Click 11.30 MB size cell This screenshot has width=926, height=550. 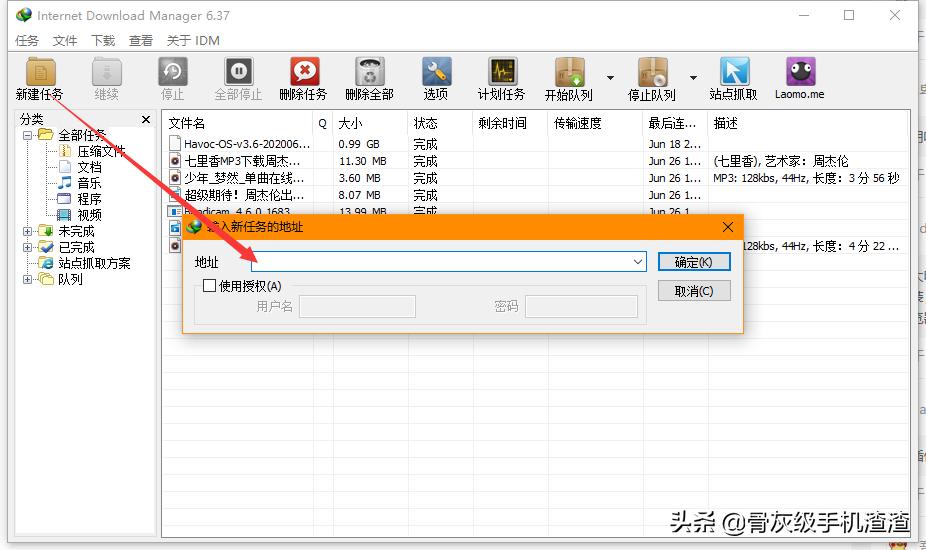coord(363,161)
